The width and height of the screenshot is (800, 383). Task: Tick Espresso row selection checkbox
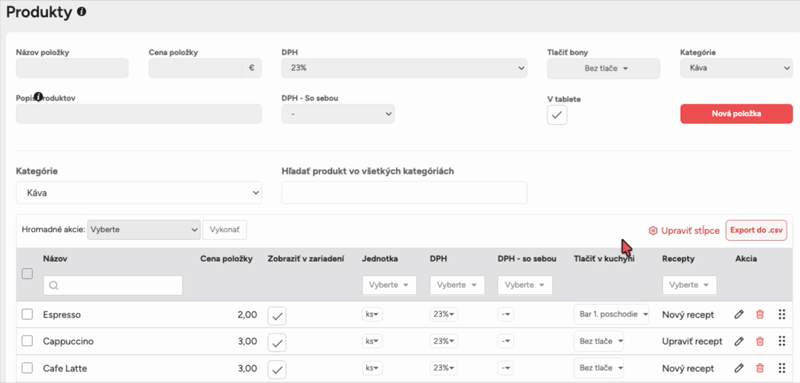27,314
